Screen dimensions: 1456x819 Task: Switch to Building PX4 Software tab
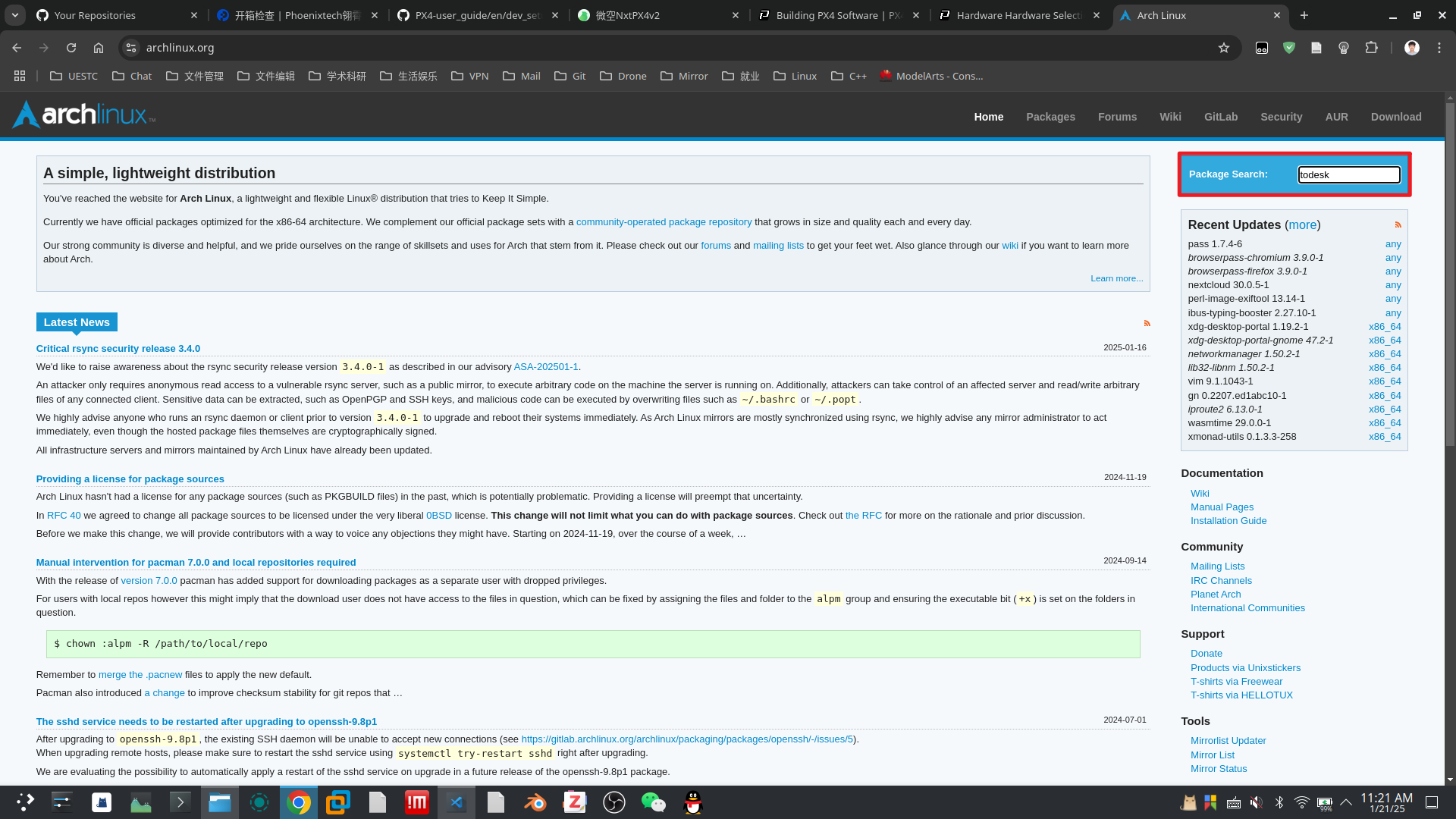[839, 15]
